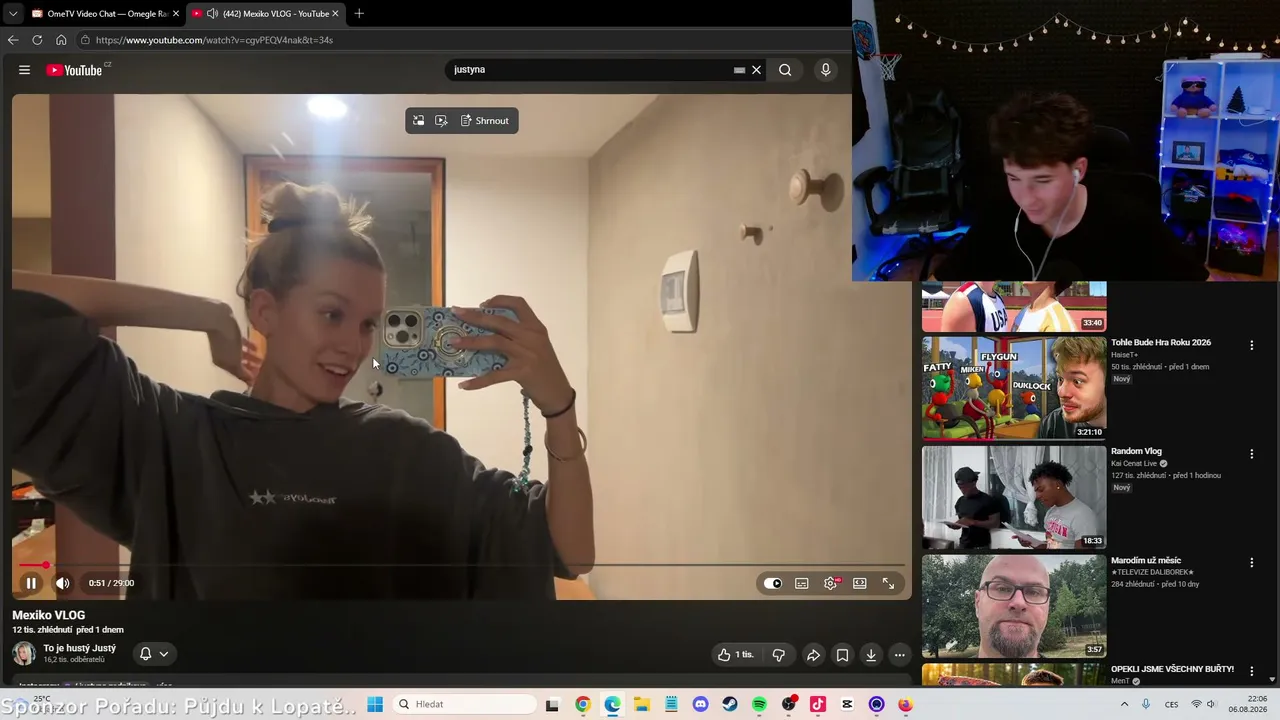The height and width of the screenshot is (720, 1280).
Task: Open options for 'OPEKLI JSME VŠECHNY BUŘTY!'
Action: (x=1251, y=671)
